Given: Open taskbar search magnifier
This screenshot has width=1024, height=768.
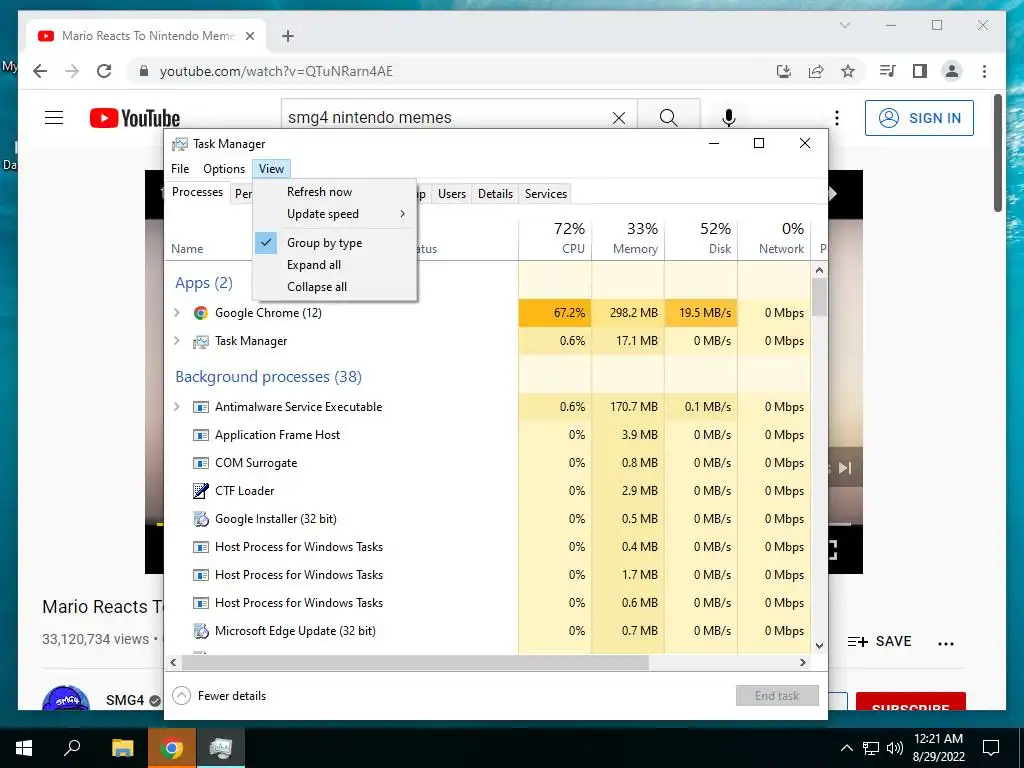Looking at the screenshot, I should (x=72, y=748).
